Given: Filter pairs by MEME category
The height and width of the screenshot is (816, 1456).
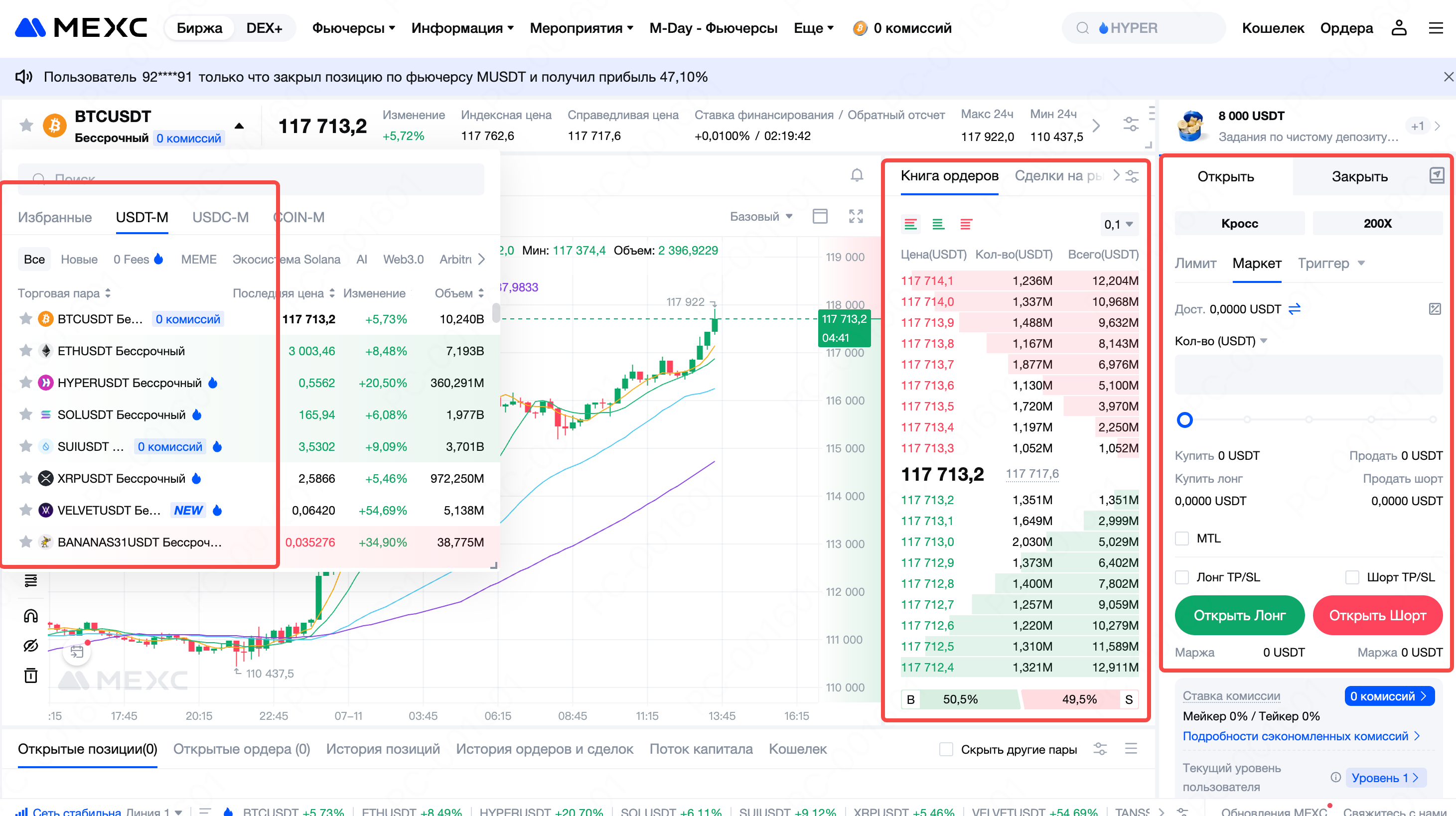Looking at the screenshot, I should [x=198, y=260].
